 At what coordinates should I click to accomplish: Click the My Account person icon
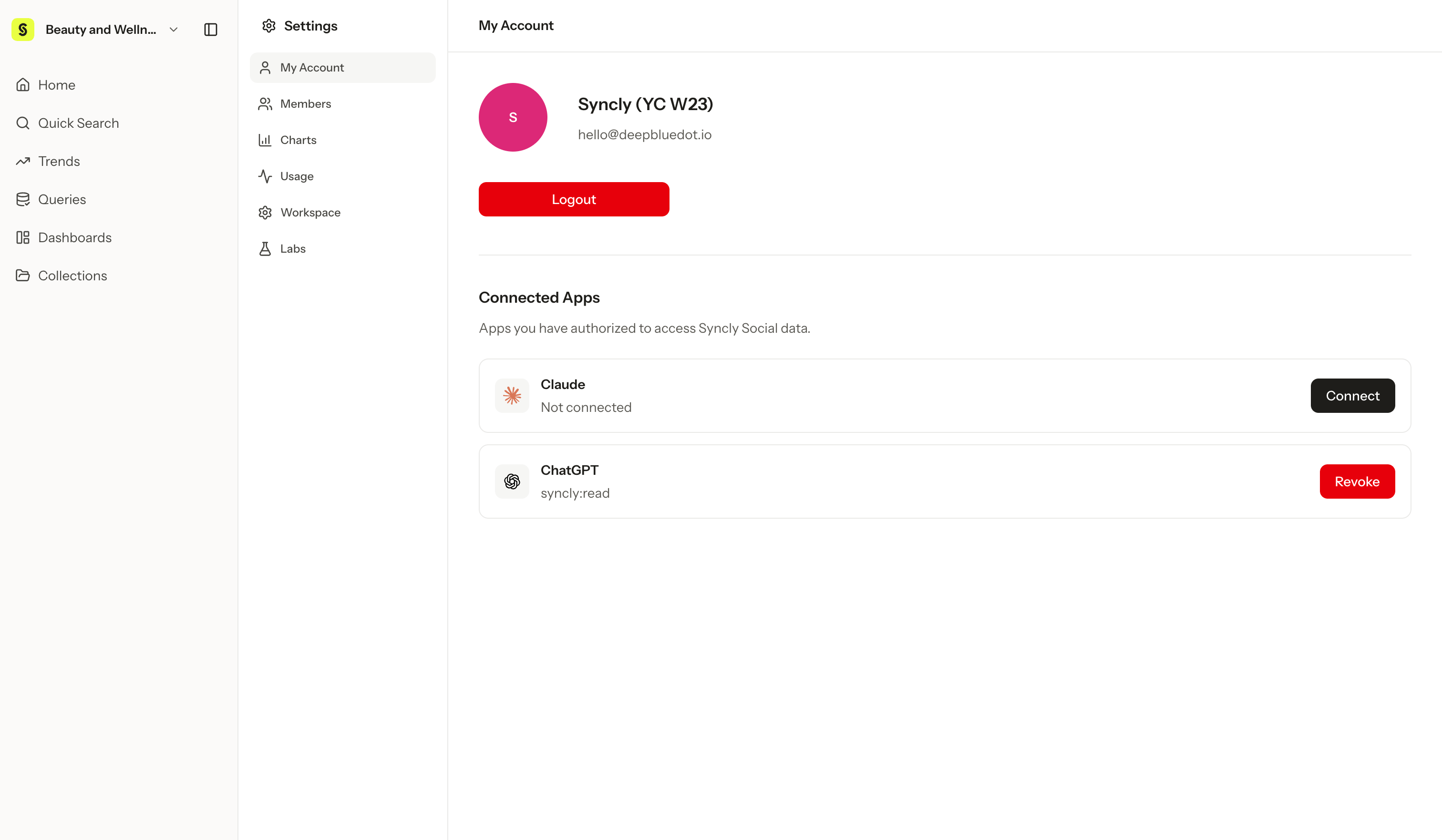tap(265, 68)
